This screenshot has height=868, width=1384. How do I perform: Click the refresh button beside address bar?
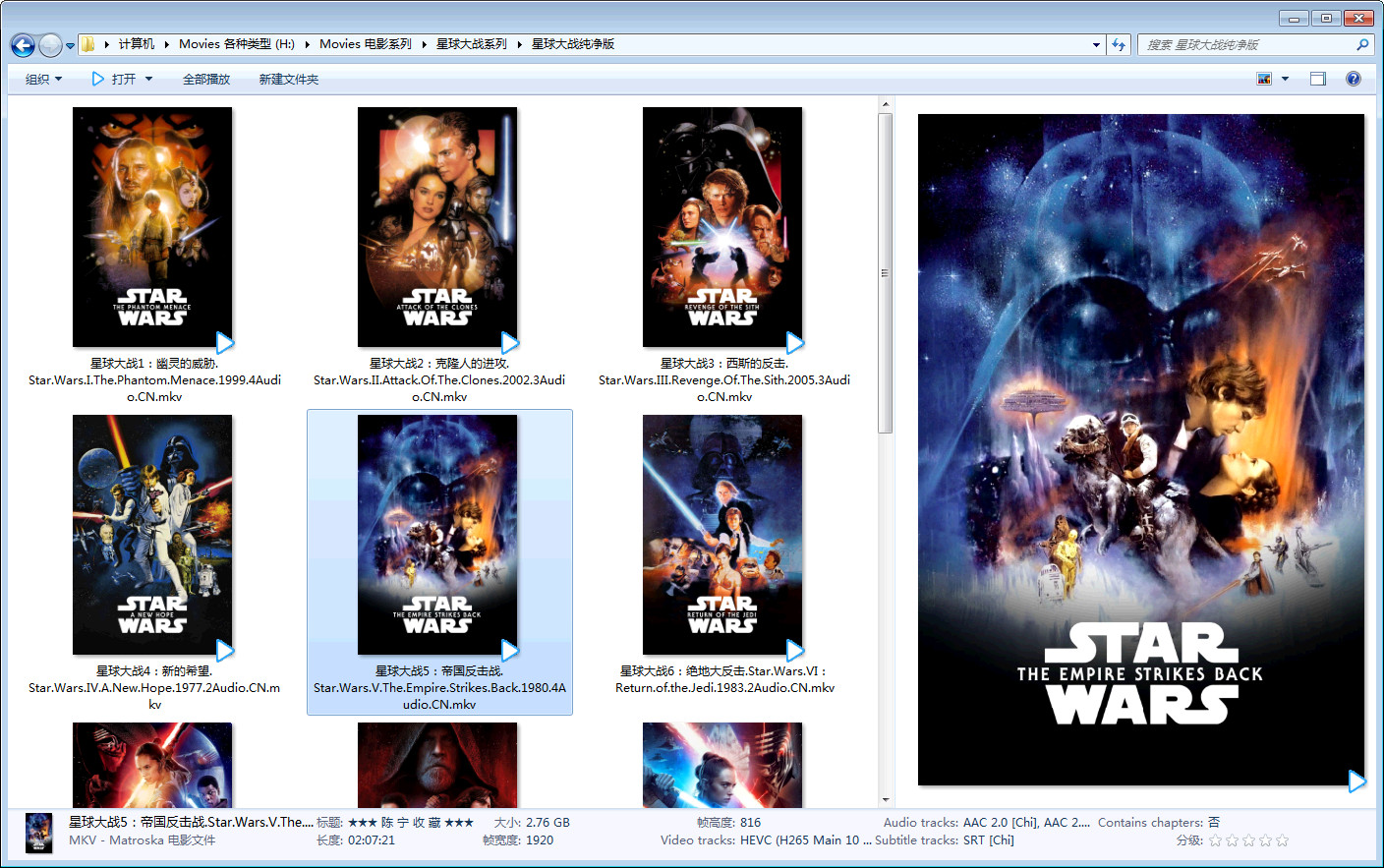(x=1119, y=44)
